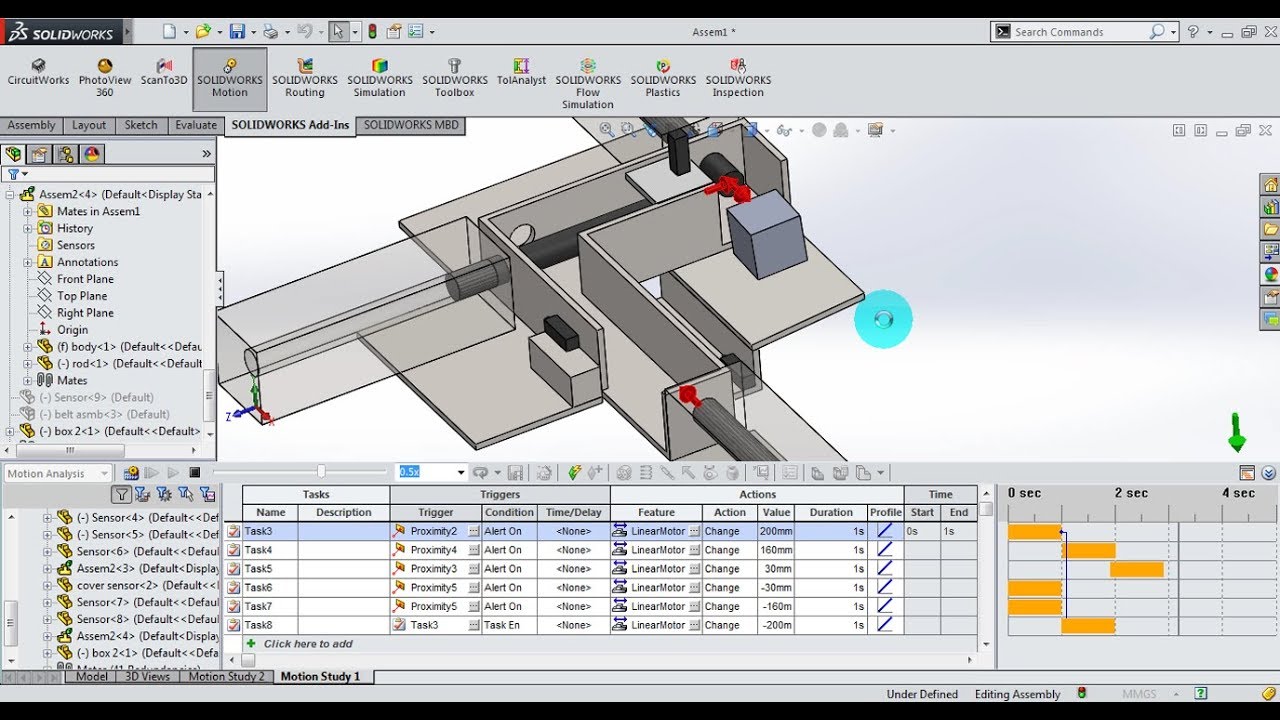This screenshot has height=720, width=1280.
Task: Click the Open file folder icon
Action: (203, 32)
